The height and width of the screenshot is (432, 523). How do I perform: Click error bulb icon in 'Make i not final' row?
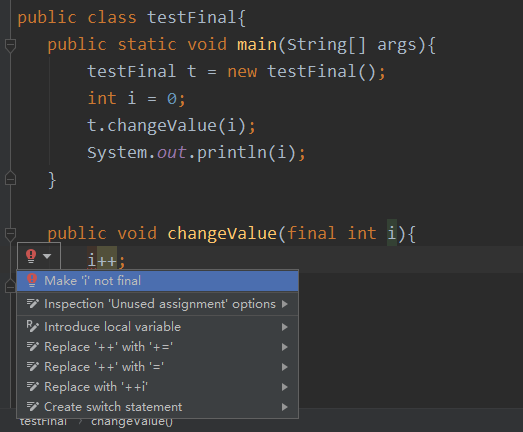click(x=32, y=280)
